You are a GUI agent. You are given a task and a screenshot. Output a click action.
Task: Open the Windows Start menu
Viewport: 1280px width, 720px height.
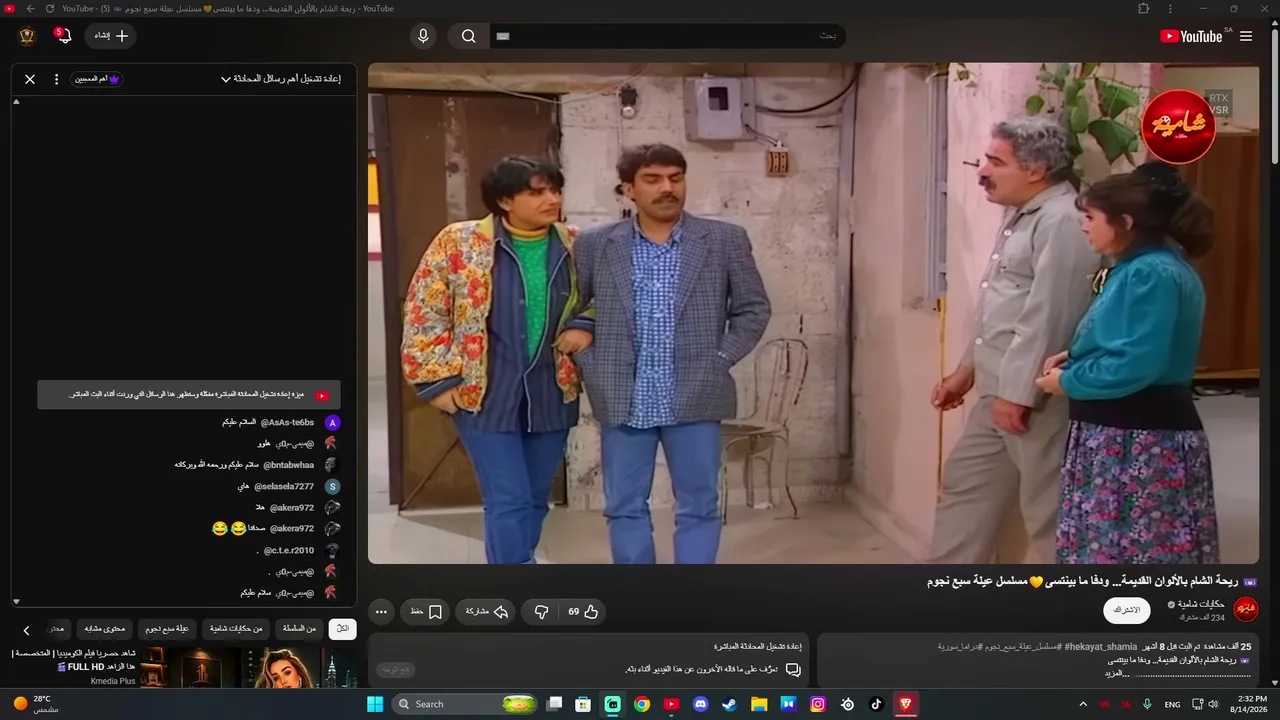coord(375,704)
